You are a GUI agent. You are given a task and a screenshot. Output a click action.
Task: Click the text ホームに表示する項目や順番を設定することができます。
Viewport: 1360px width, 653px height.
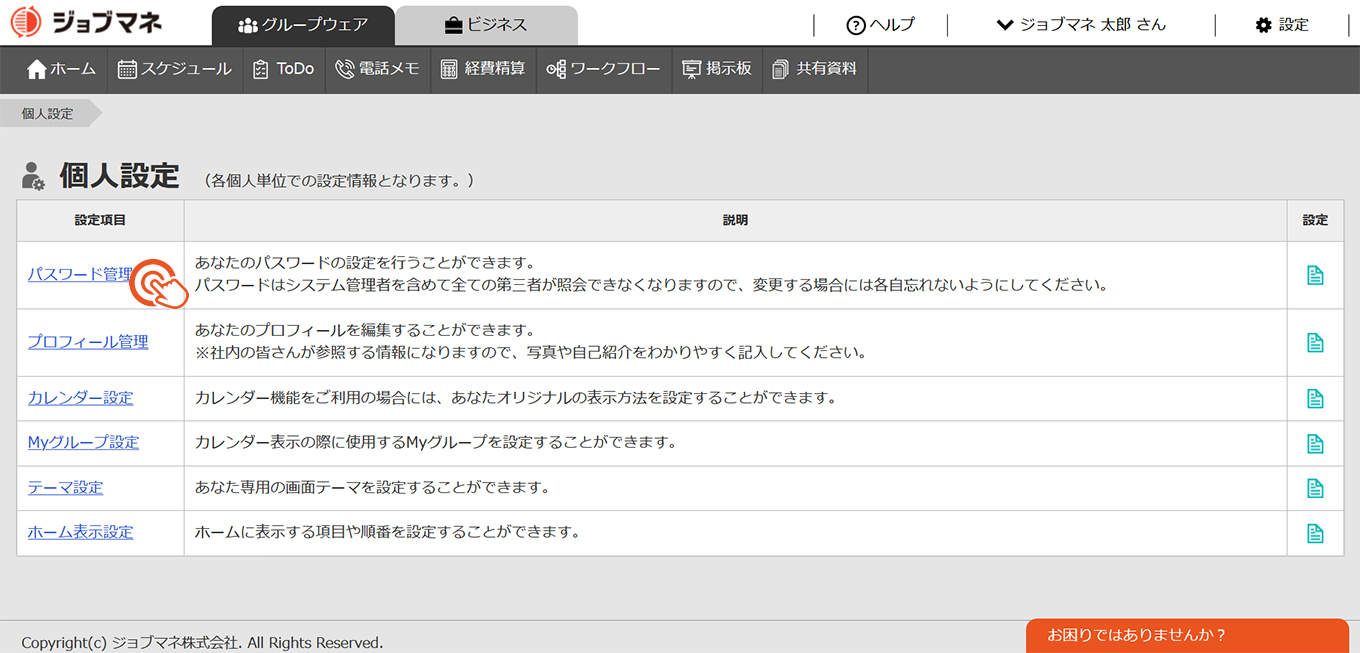point(387,532)
